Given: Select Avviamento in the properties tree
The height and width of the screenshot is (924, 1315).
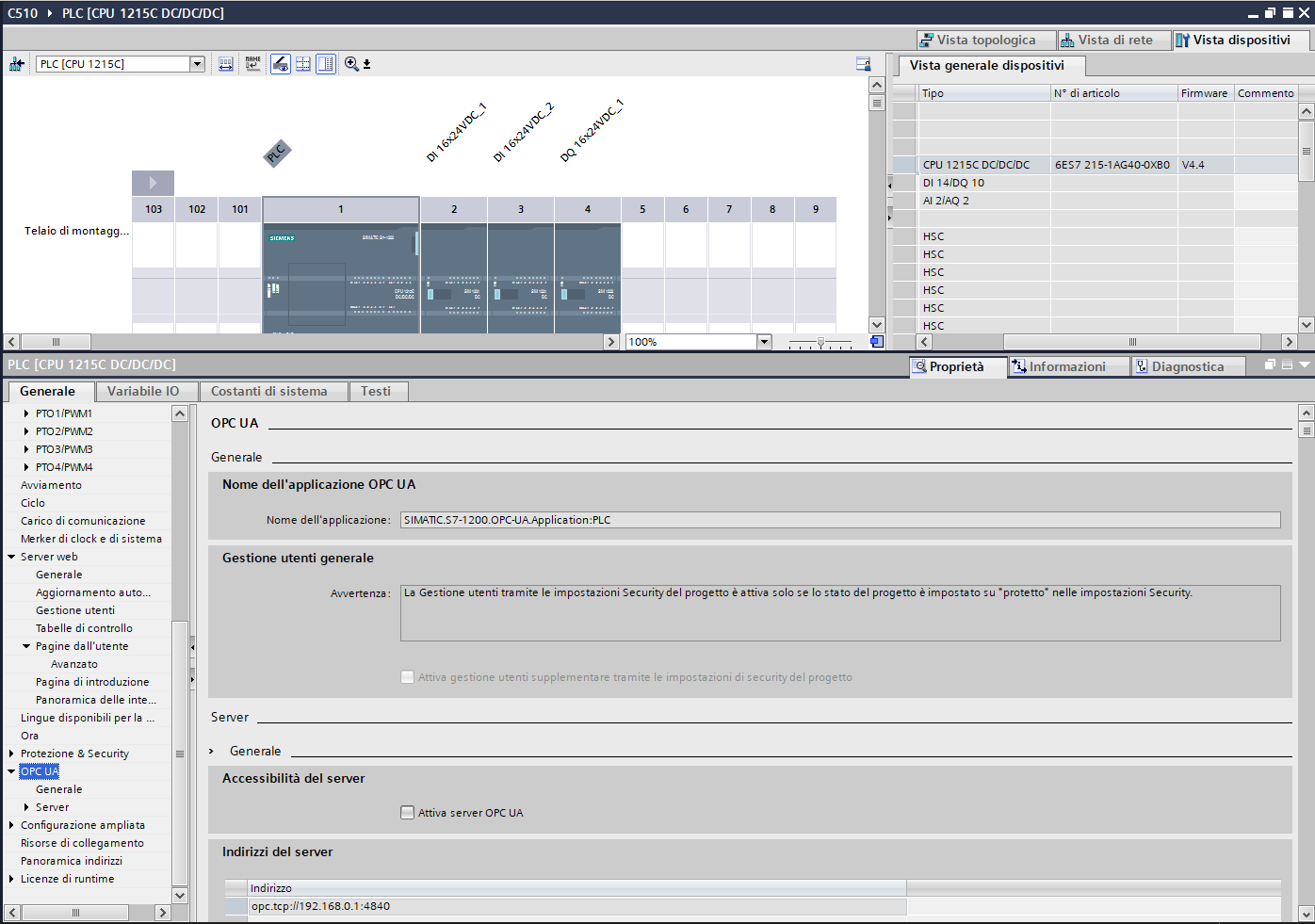Looking at the screenshot, I should pos(51,485).
